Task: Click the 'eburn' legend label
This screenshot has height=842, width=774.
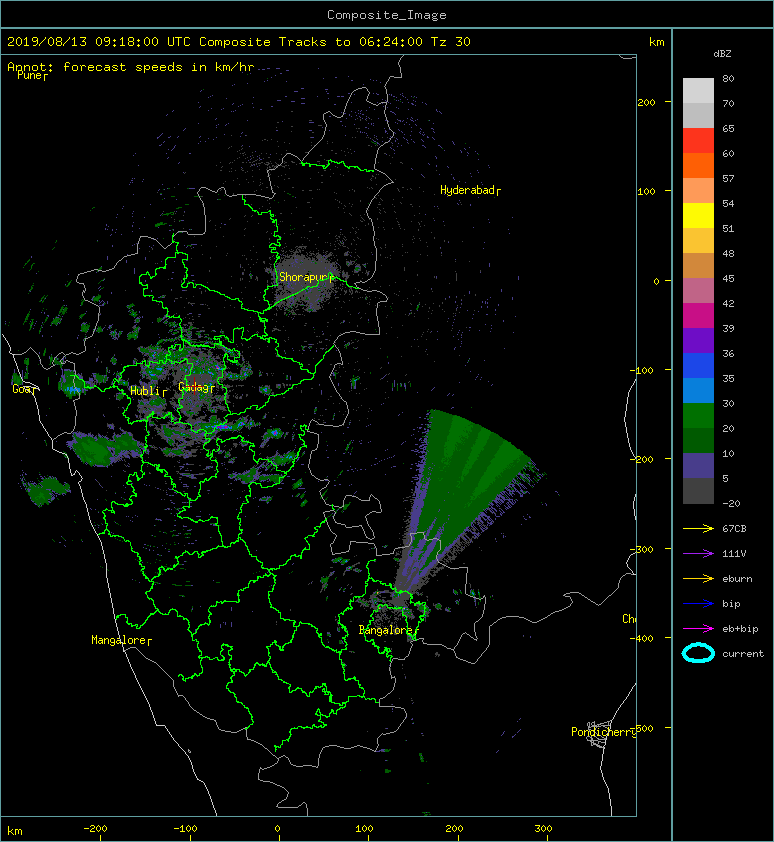Action: coord(737,579)
